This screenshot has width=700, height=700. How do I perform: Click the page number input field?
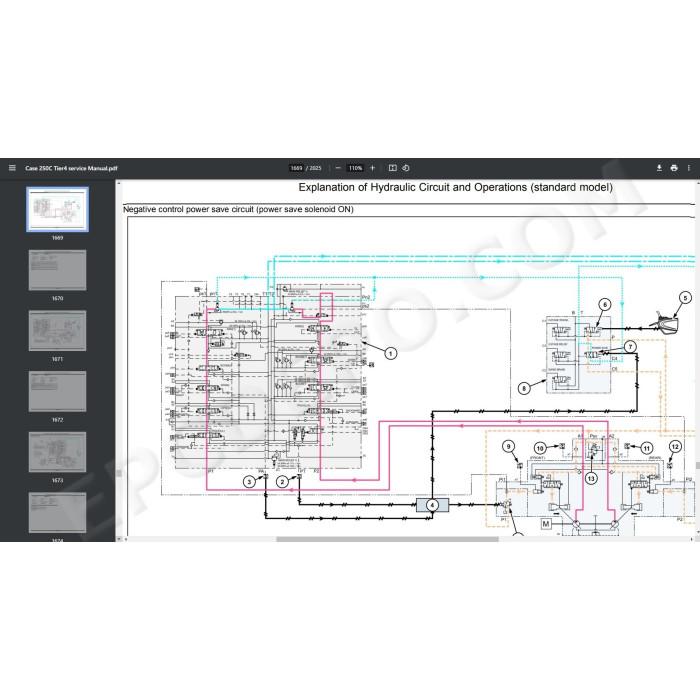point(296,168)
